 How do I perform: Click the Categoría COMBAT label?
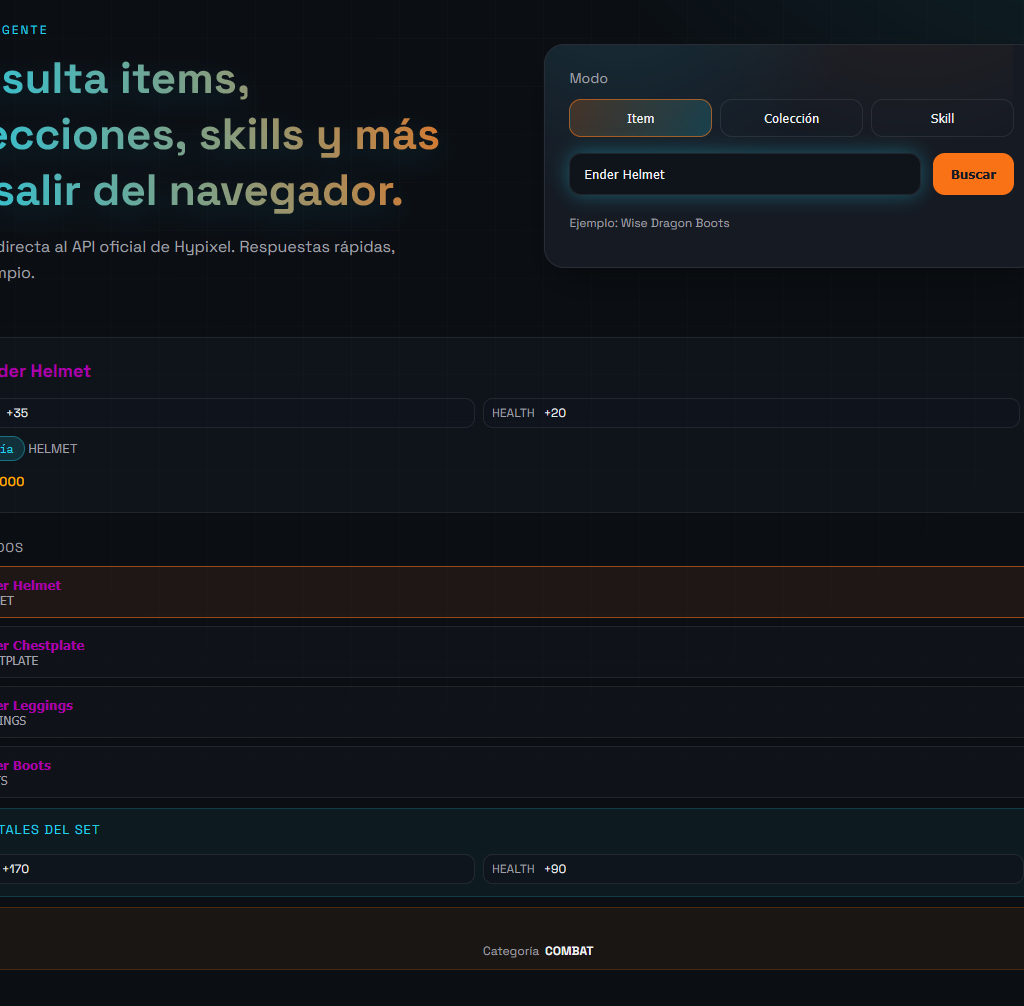coord(538,951)
